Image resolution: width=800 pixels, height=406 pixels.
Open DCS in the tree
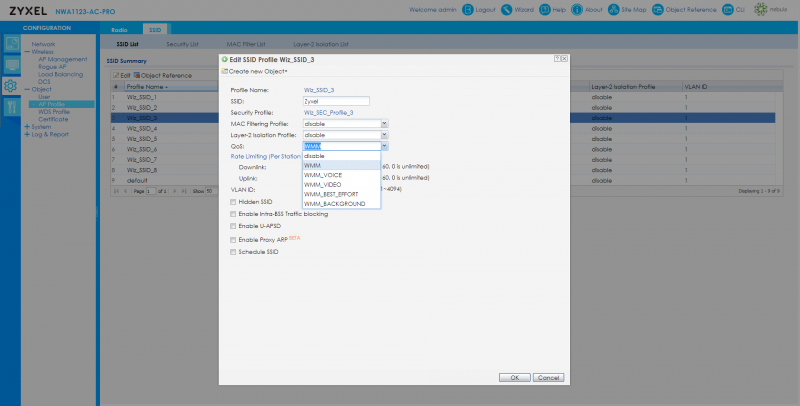pyautogui.click(x=44, y=82)
